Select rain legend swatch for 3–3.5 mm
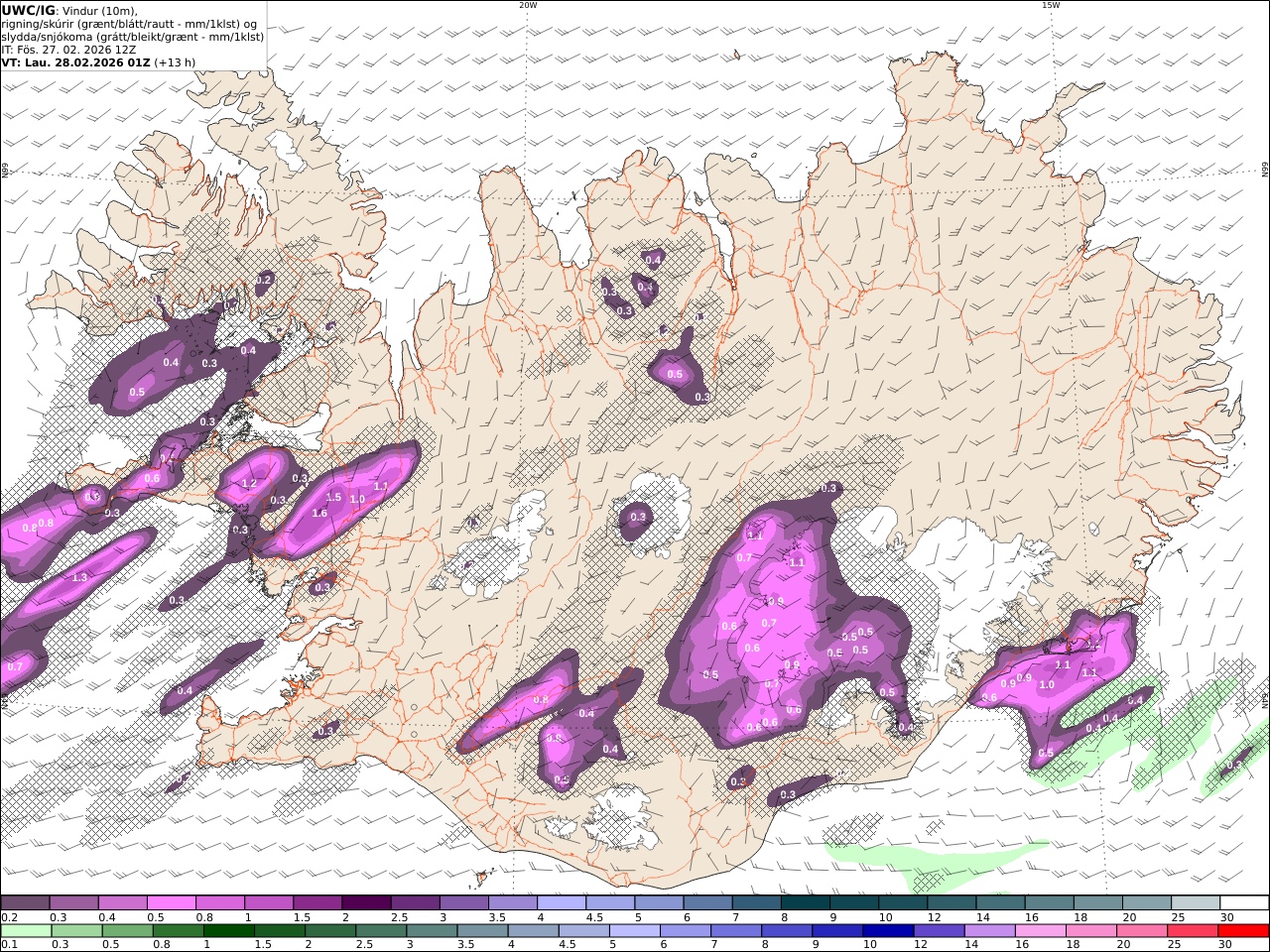 432,930
